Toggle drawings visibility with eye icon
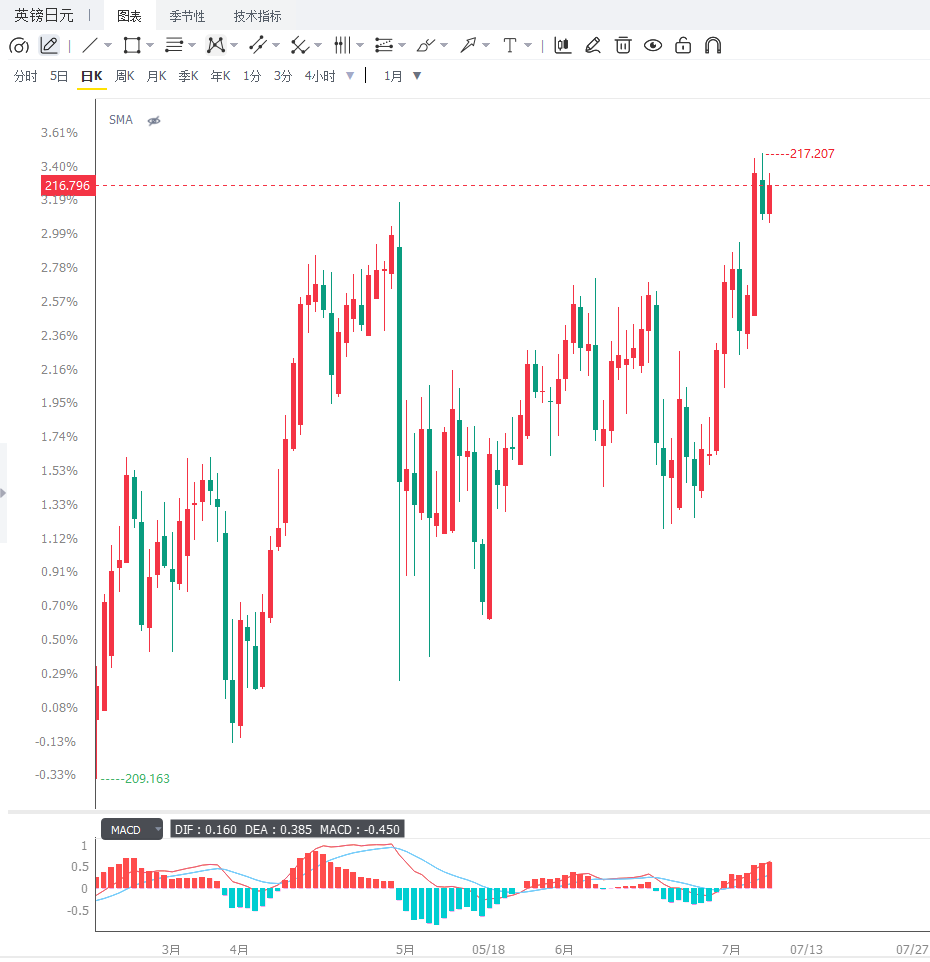930x962 pixels. pyautogui.click(x=653, y=45)
